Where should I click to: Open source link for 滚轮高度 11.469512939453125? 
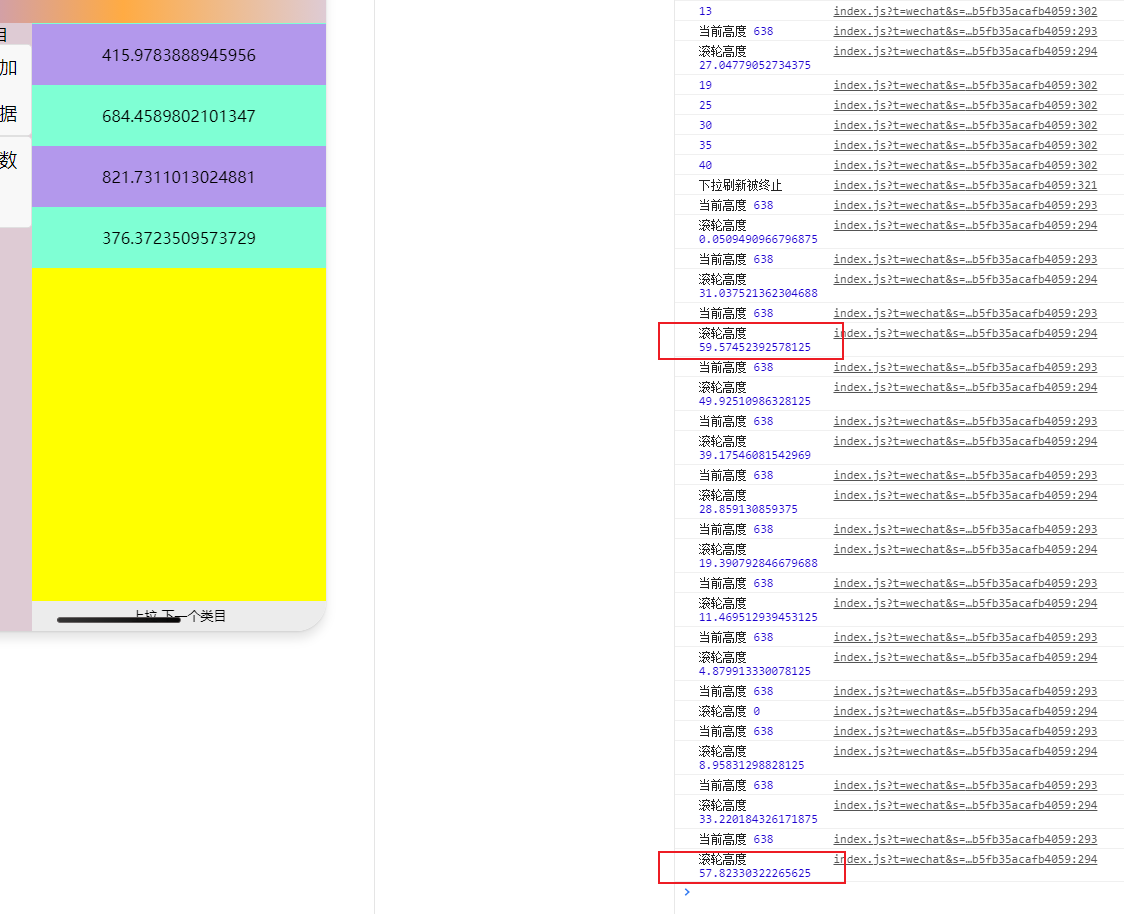click(x=965, y=604)
